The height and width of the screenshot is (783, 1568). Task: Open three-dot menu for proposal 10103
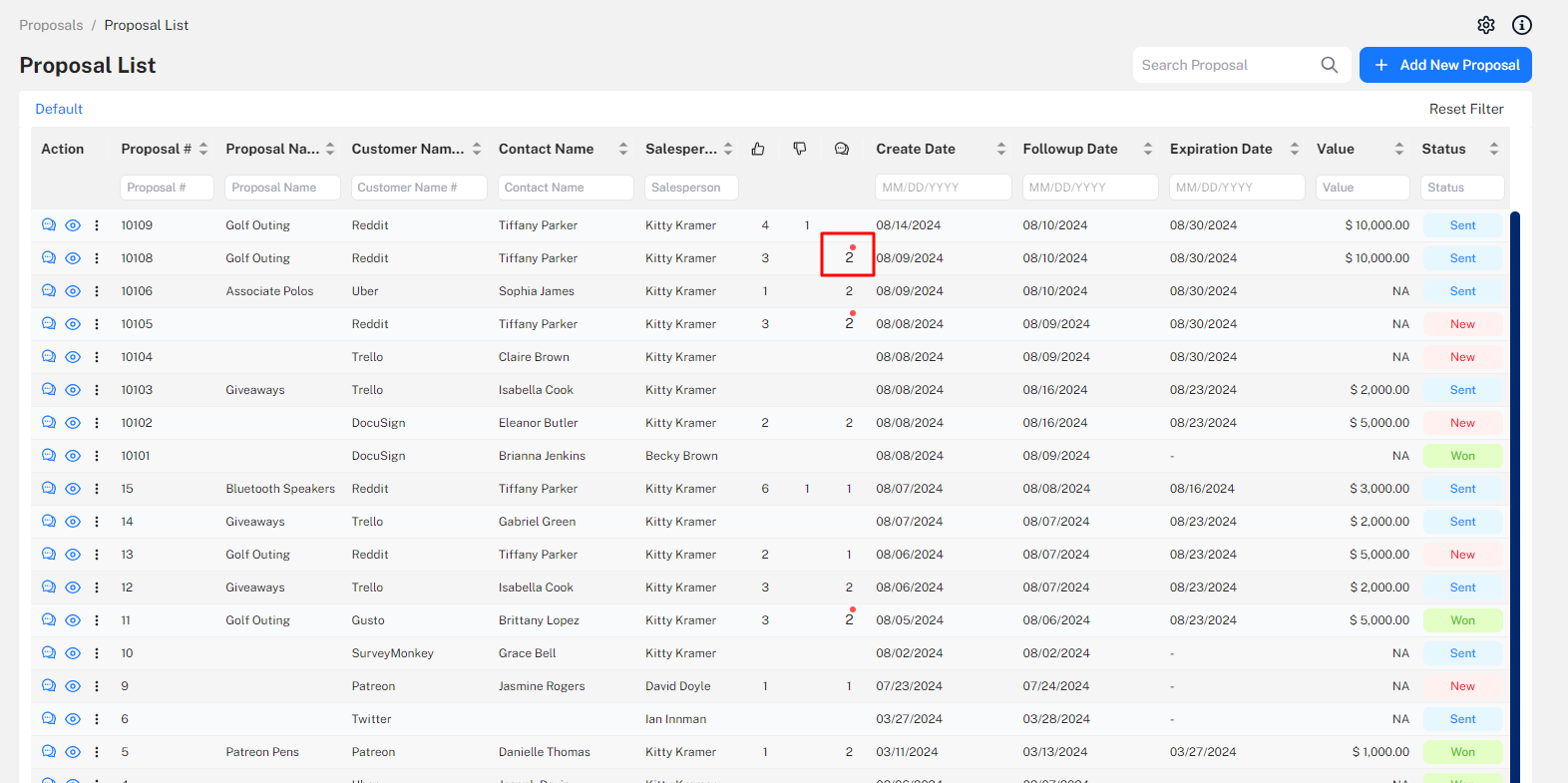(x=97, y=390)
